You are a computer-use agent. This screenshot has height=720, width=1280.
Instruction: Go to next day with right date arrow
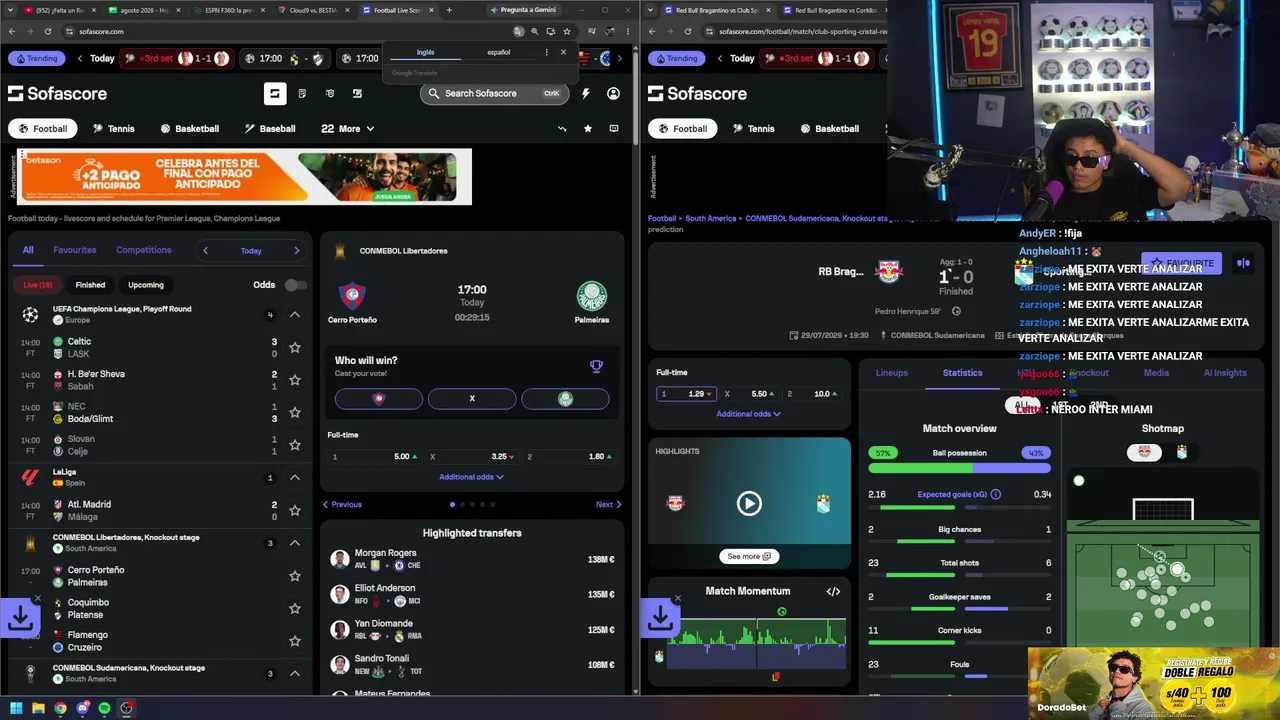coord(296,250)
